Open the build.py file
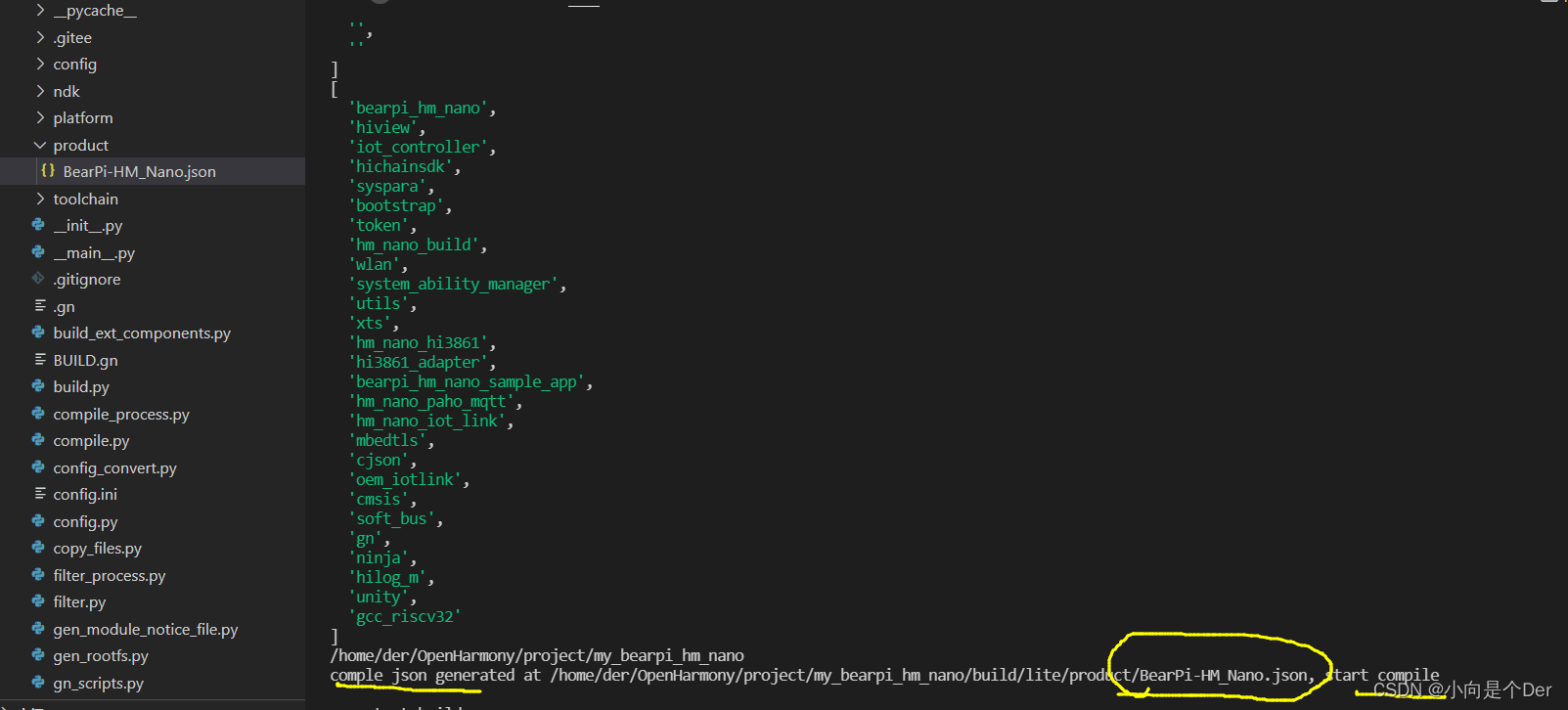 point(81,387)
